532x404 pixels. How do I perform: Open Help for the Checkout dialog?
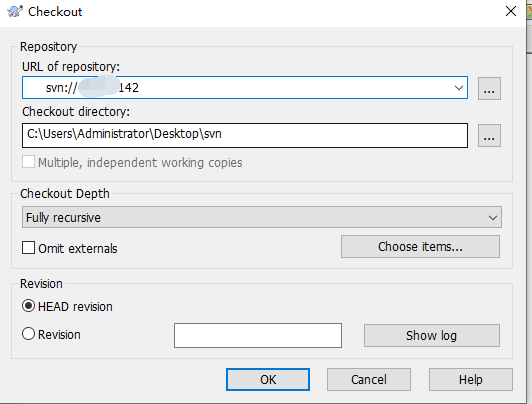(x=471, y=380)
